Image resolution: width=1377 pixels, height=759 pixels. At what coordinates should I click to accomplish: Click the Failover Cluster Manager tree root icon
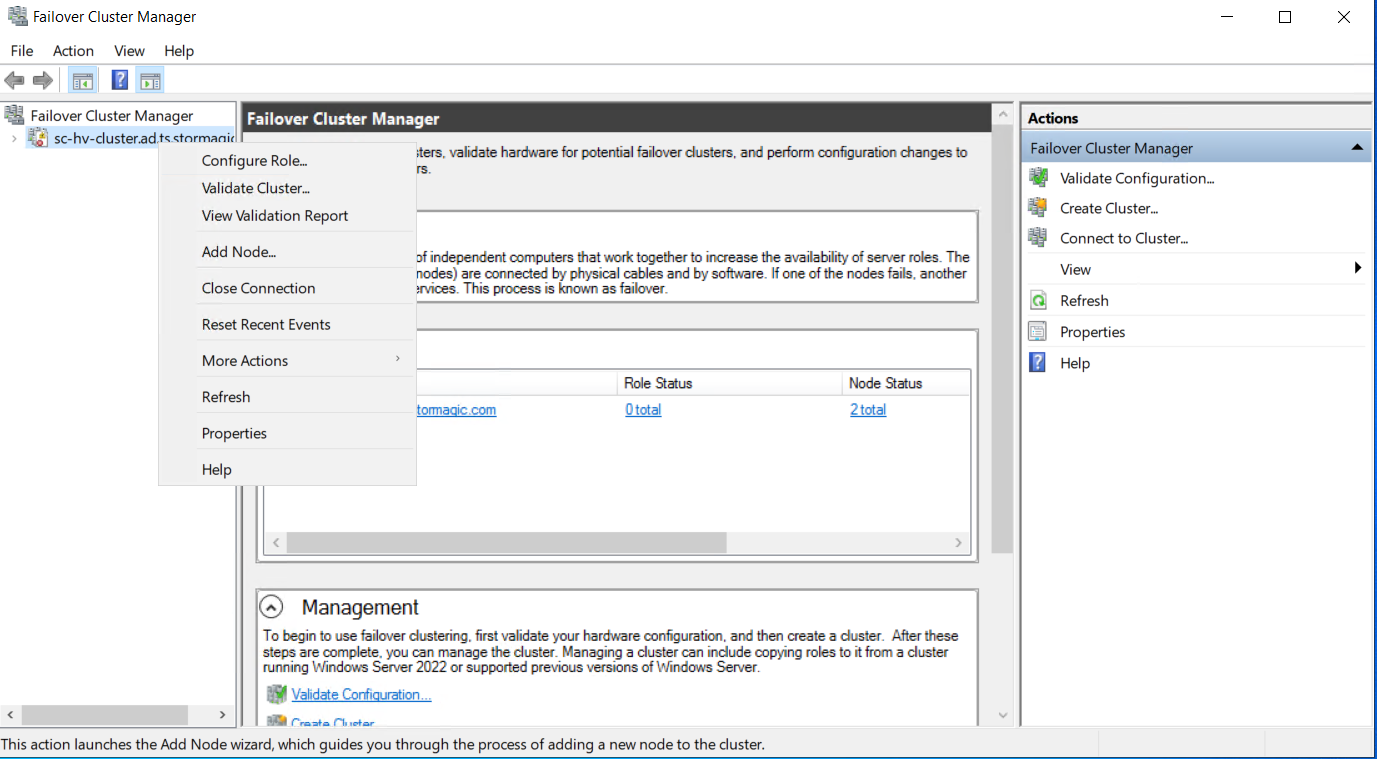point(15,115)
